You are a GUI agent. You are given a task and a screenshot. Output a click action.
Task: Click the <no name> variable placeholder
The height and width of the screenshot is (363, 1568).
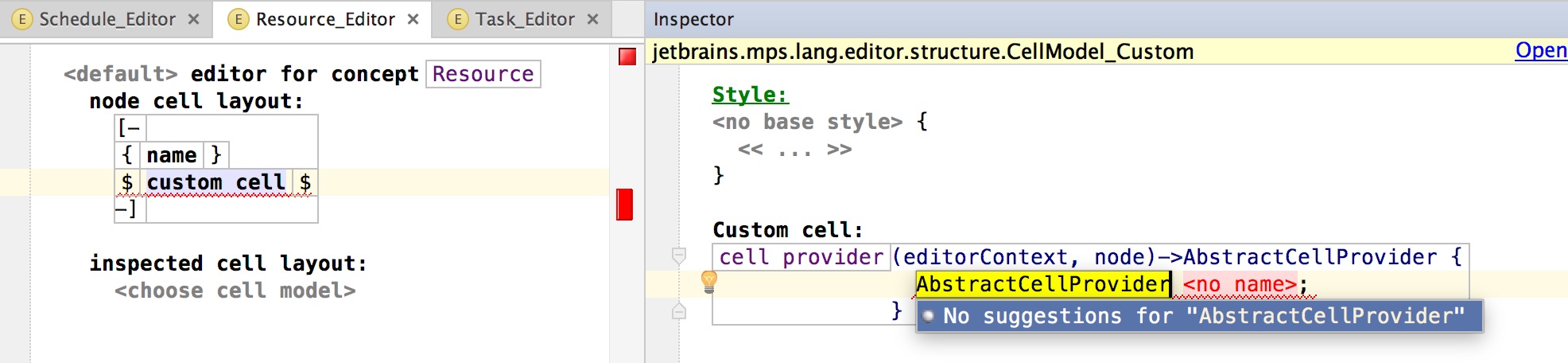tap(1240, 284)
